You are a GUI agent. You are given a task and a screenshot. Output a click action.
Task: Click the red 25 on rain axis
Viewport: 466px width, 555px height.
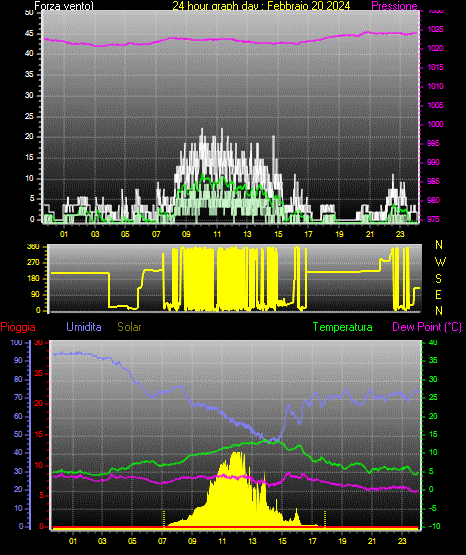coord(39,373)
